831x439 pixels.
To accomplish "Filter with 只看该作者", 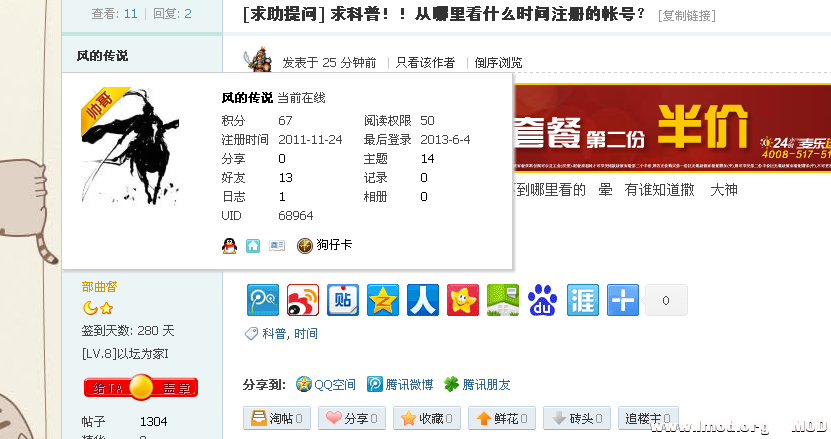I will coord(425,63).
